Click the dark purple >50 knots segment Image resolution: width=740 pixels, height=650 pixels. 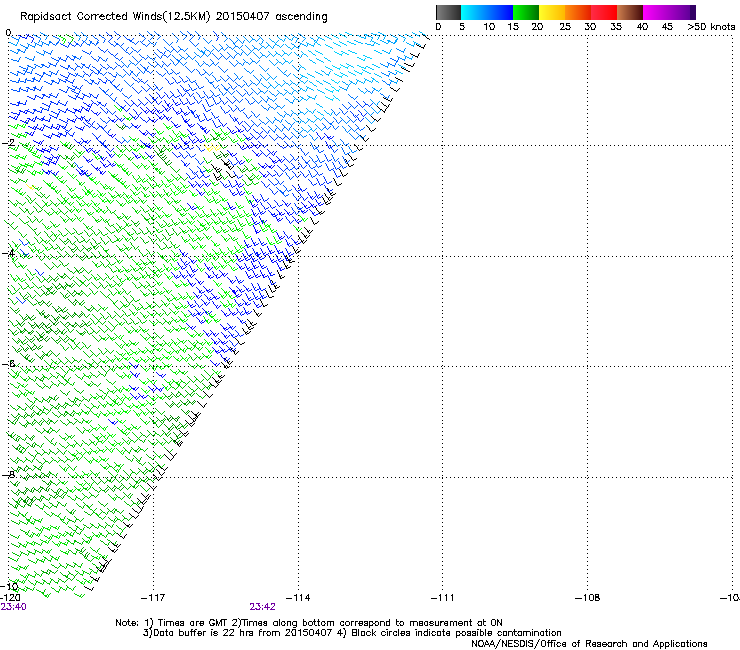point(693,12)
